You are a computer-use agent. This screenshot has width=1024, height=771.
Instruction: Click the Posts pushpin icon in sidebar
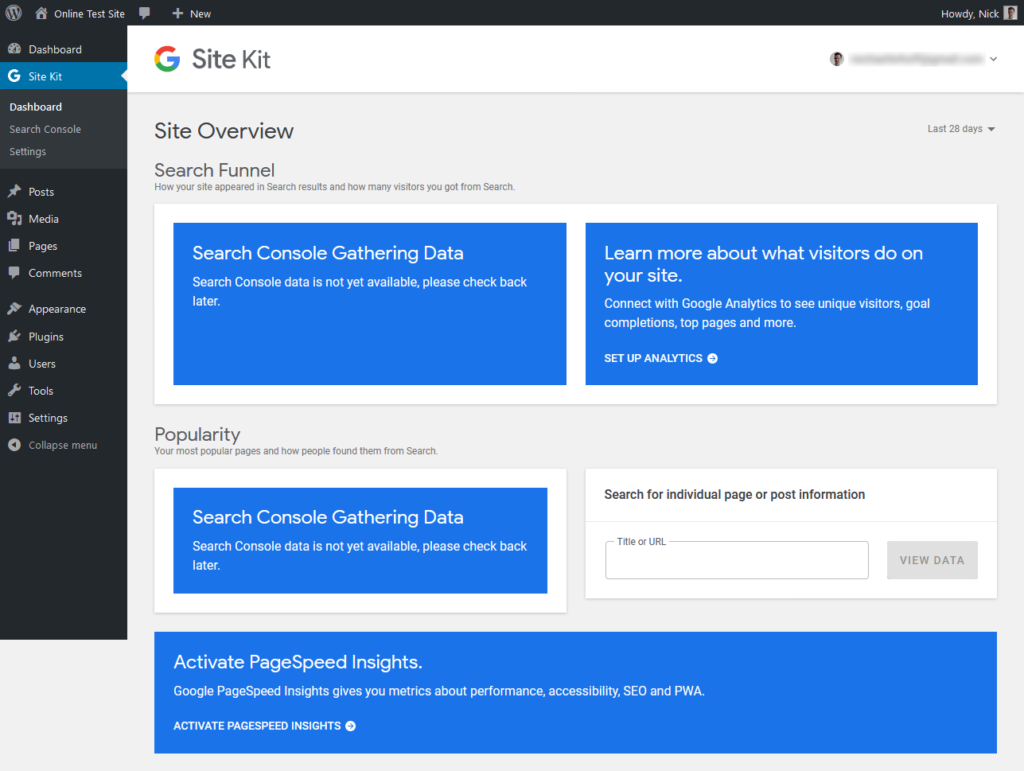click(14, 192)
